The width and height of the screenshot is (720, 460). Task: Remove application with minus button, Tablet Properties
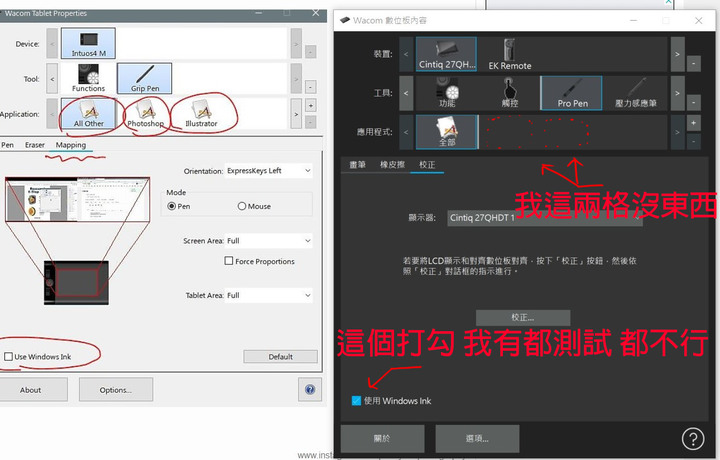click(311, 122)
